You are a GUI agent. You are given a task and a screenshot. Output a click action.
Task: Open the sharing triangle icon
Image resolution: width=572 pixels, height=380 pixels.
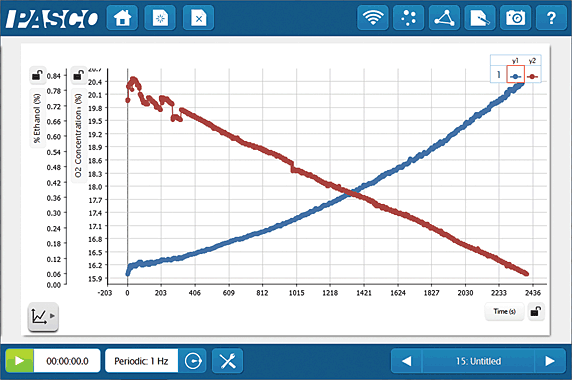[x=444, y=18]
